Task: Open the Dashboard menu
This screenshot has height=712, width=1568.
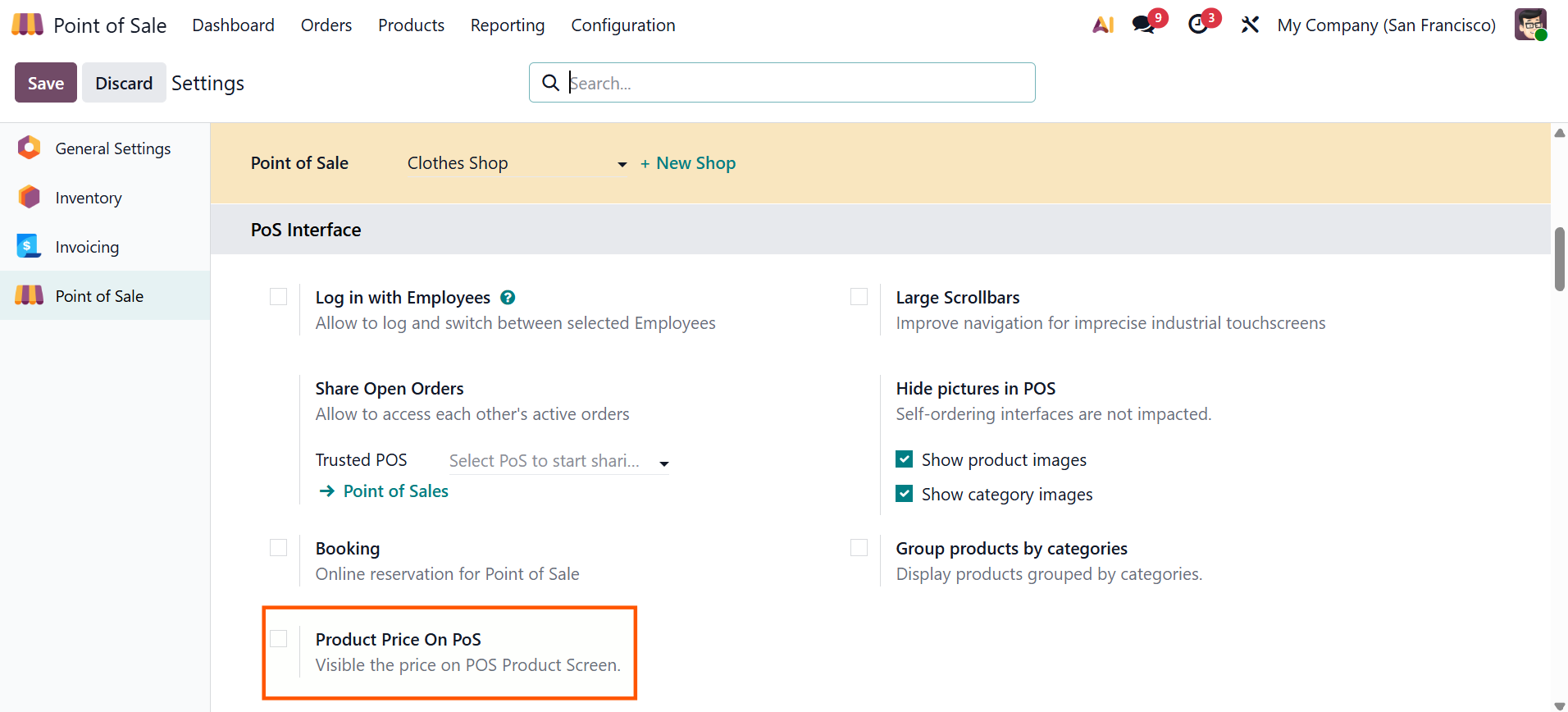Action: 233,25
